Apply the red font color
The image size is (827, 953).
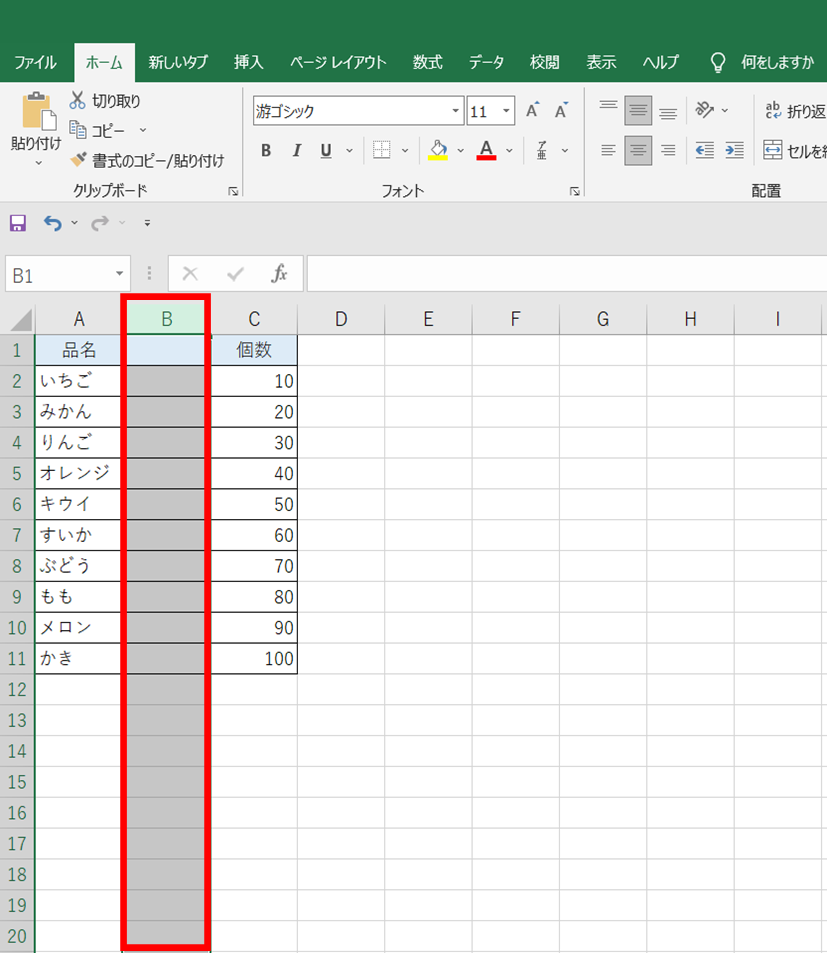486,150
